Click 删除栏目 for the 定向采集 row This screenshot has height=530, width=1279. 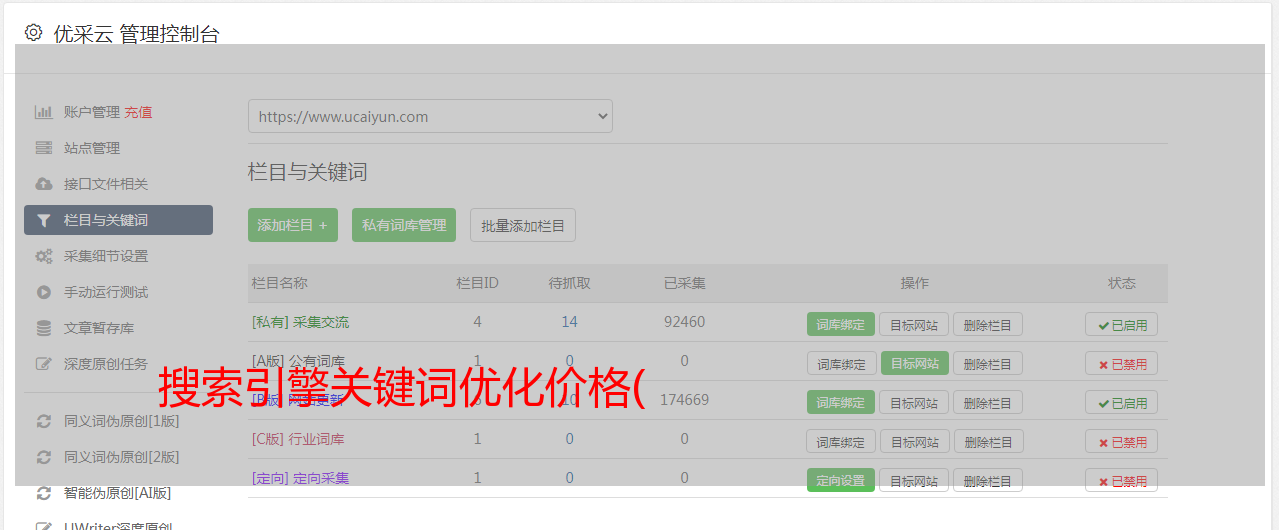(988, 480)
